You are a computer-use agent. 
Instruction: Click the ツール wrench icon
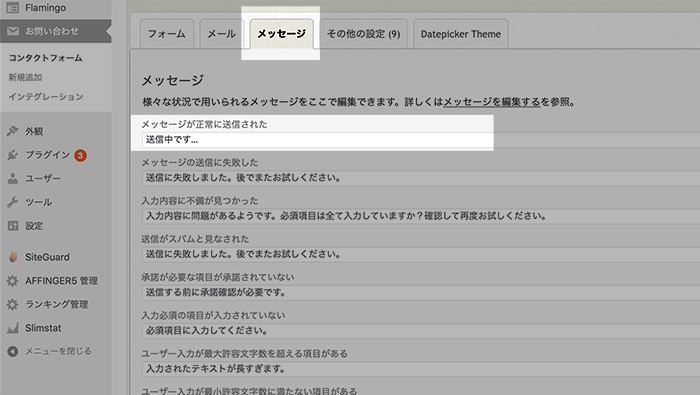[x=13, y=202]
